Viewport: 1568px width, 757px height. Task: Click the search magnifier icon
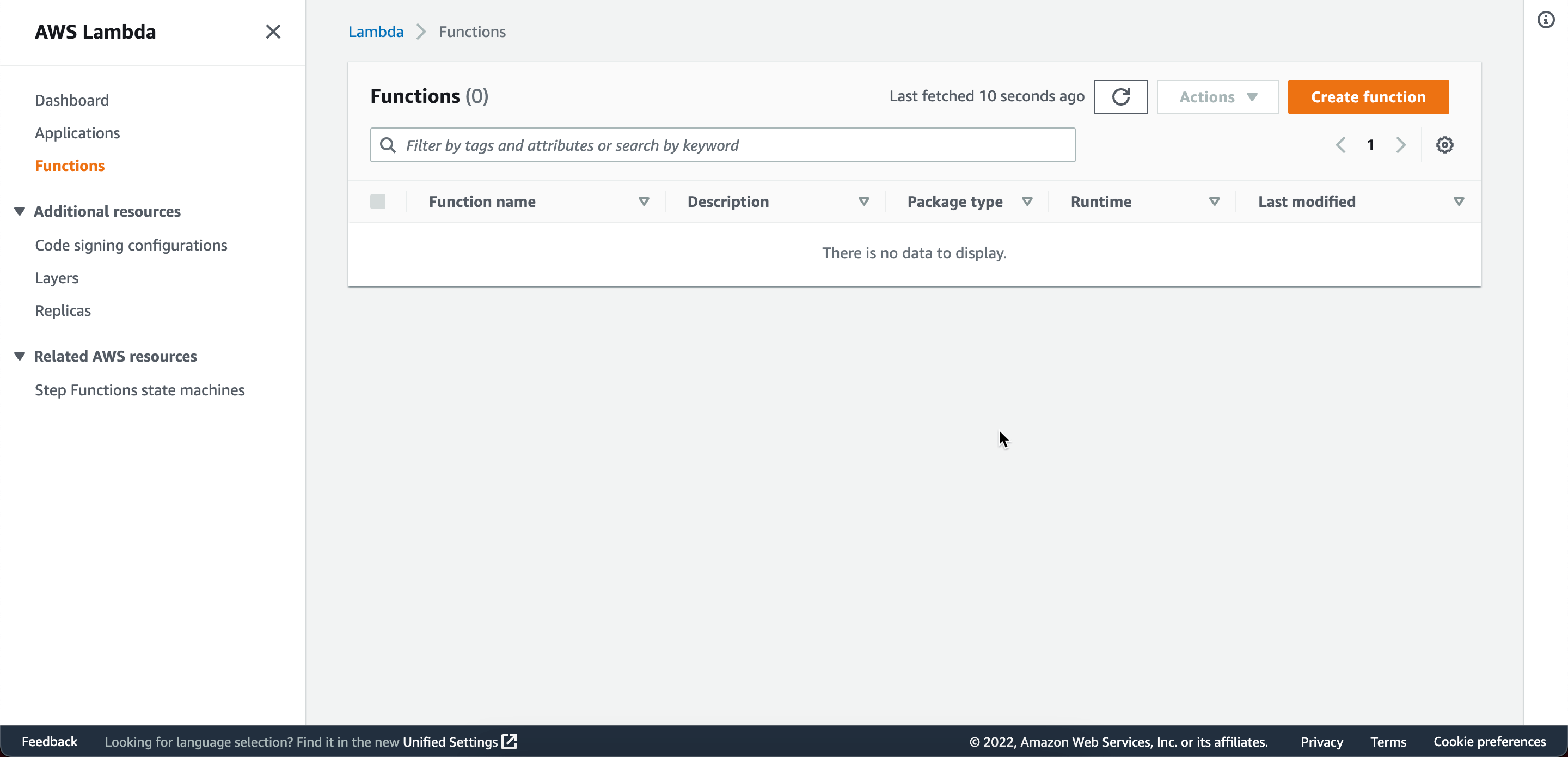click(388, 144)
